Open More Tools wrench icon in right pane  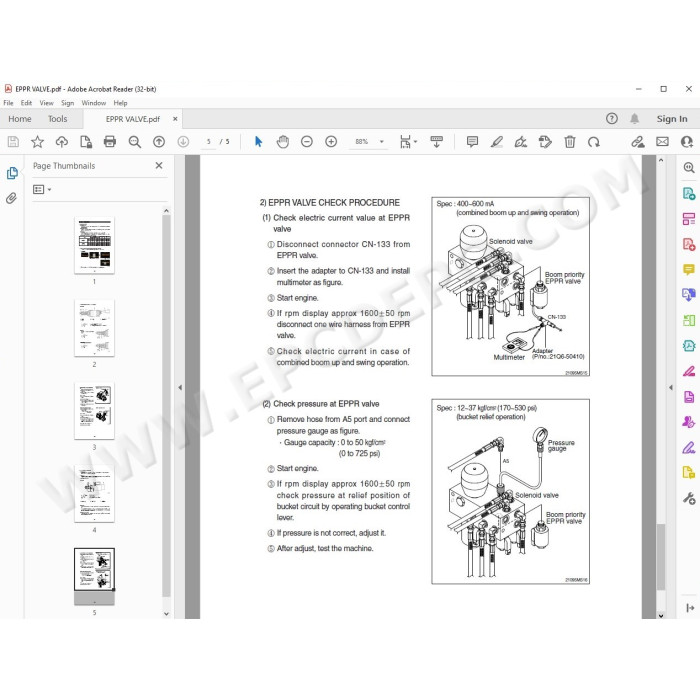tap(689, 498)
